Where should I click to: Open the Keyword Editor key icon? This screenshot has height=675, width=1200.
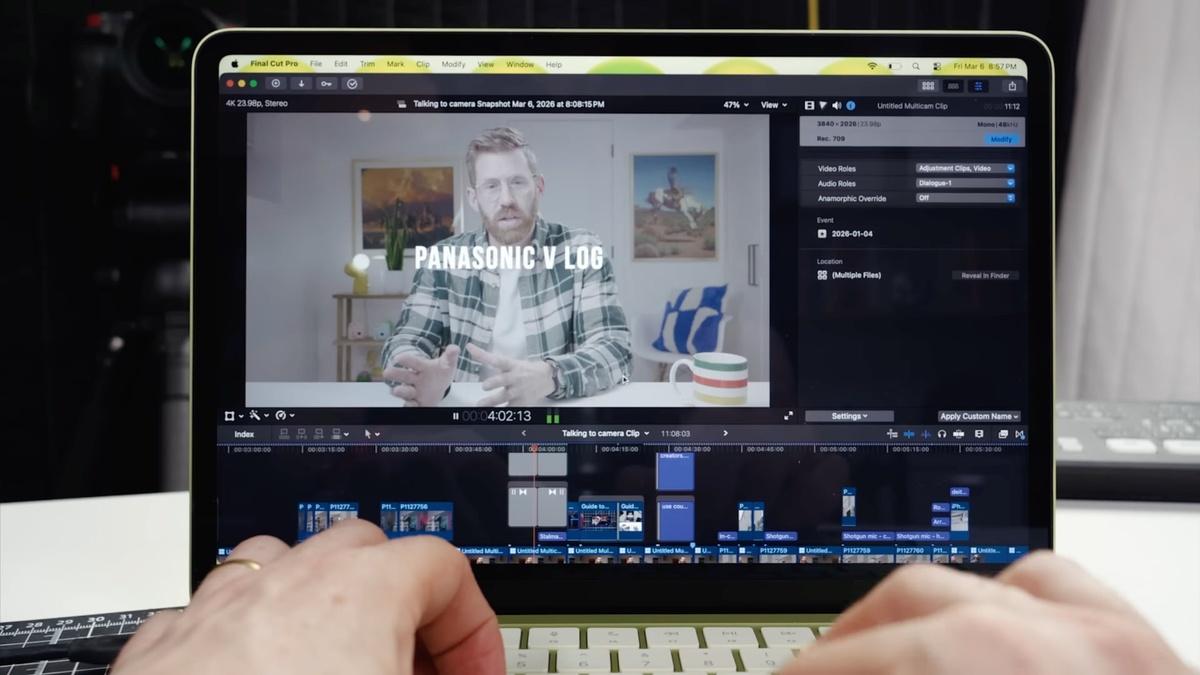[x=326, y=84]
